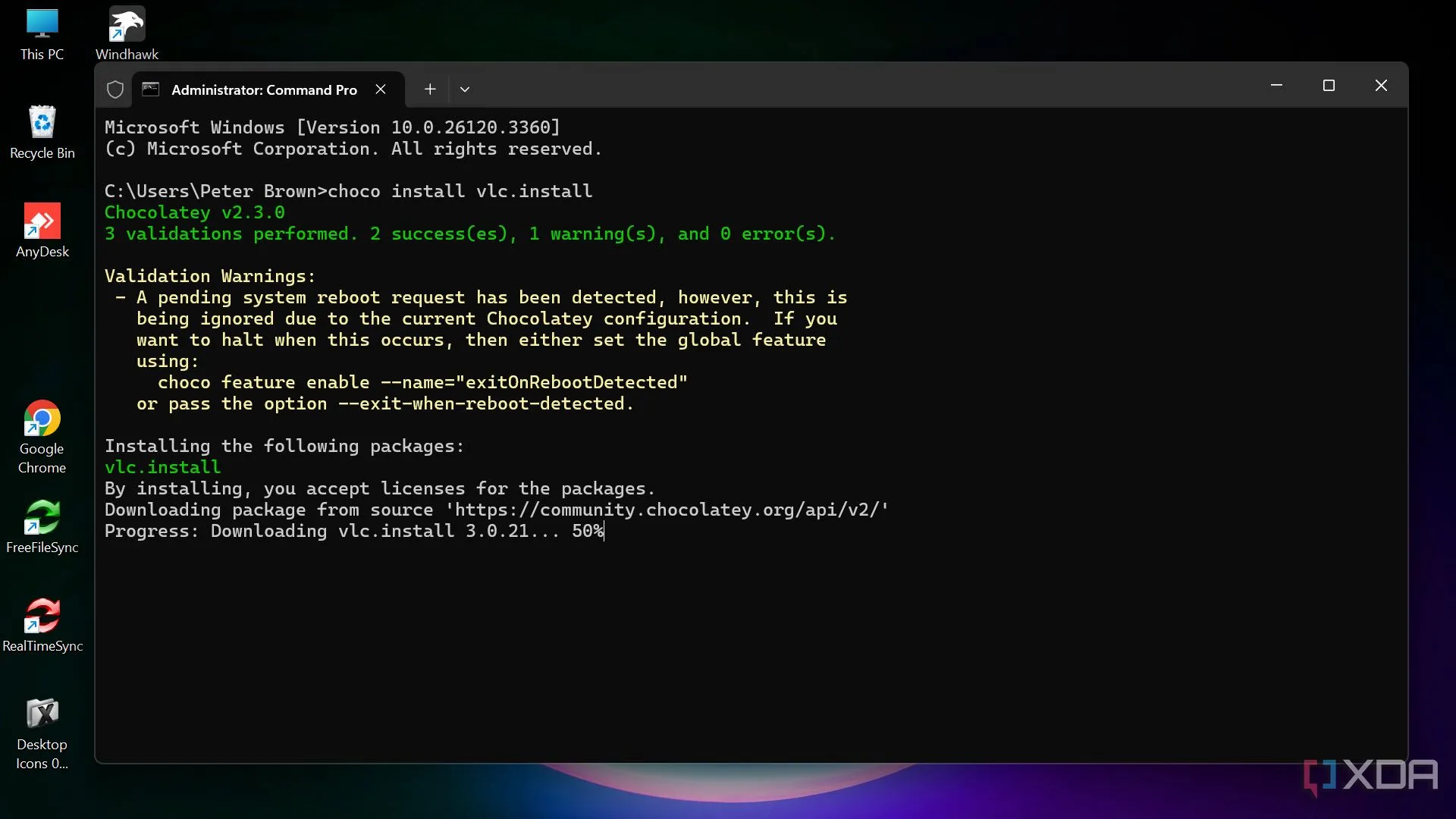Image resolution: width=1456 pixels, height=819 pixels.
Task: Select the RealTimeSync desktop shortcut
Action: [42, 626]
